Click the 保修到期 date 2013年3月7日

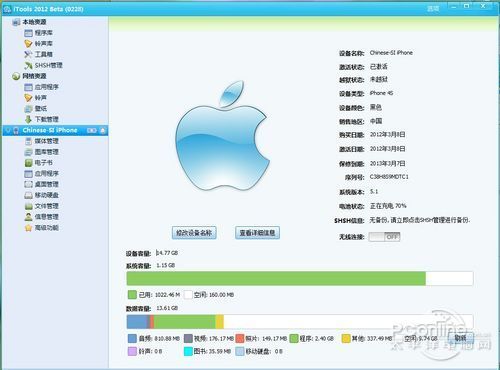pos(388,163)
